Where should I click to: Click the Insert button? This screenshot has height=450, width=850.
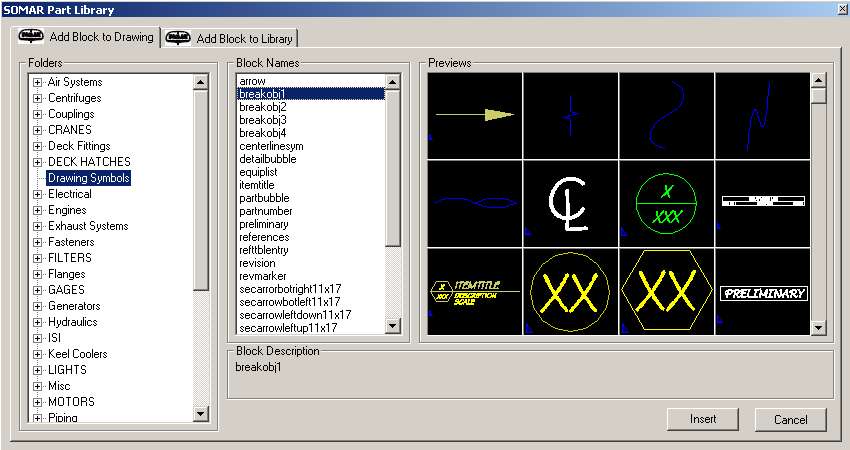point(703,419)
